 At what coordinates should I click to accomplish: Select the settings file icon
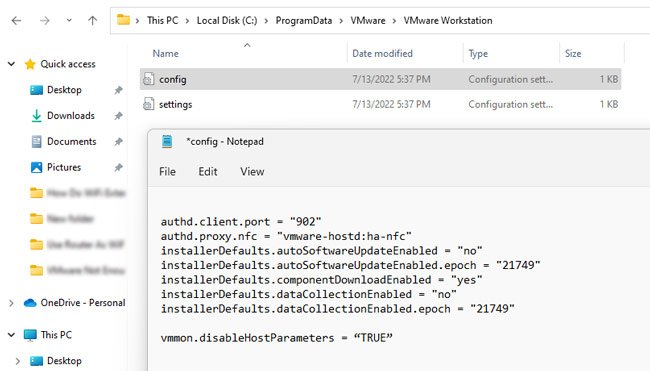148,104
